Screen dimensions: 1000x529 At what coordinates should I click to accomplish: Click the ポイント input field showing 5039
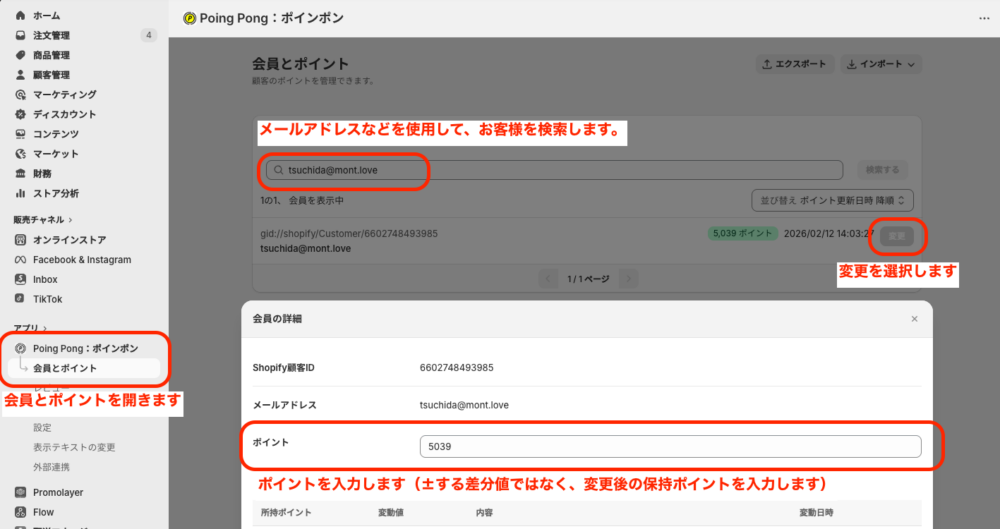coord(670,447)
